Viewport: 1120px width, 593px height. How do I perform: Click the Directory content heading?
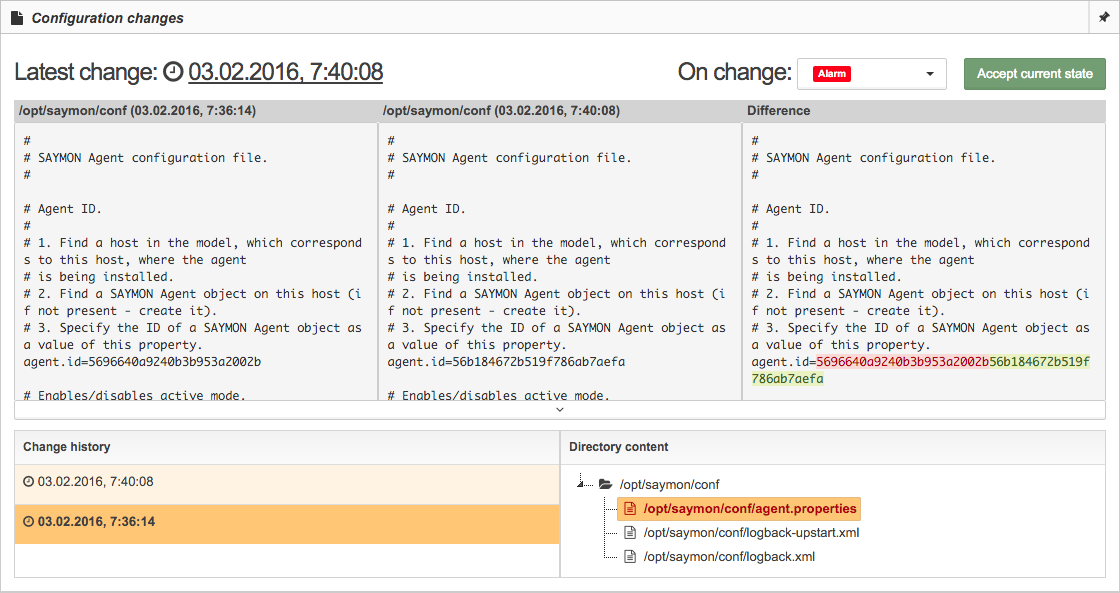[x=619, y=447]
